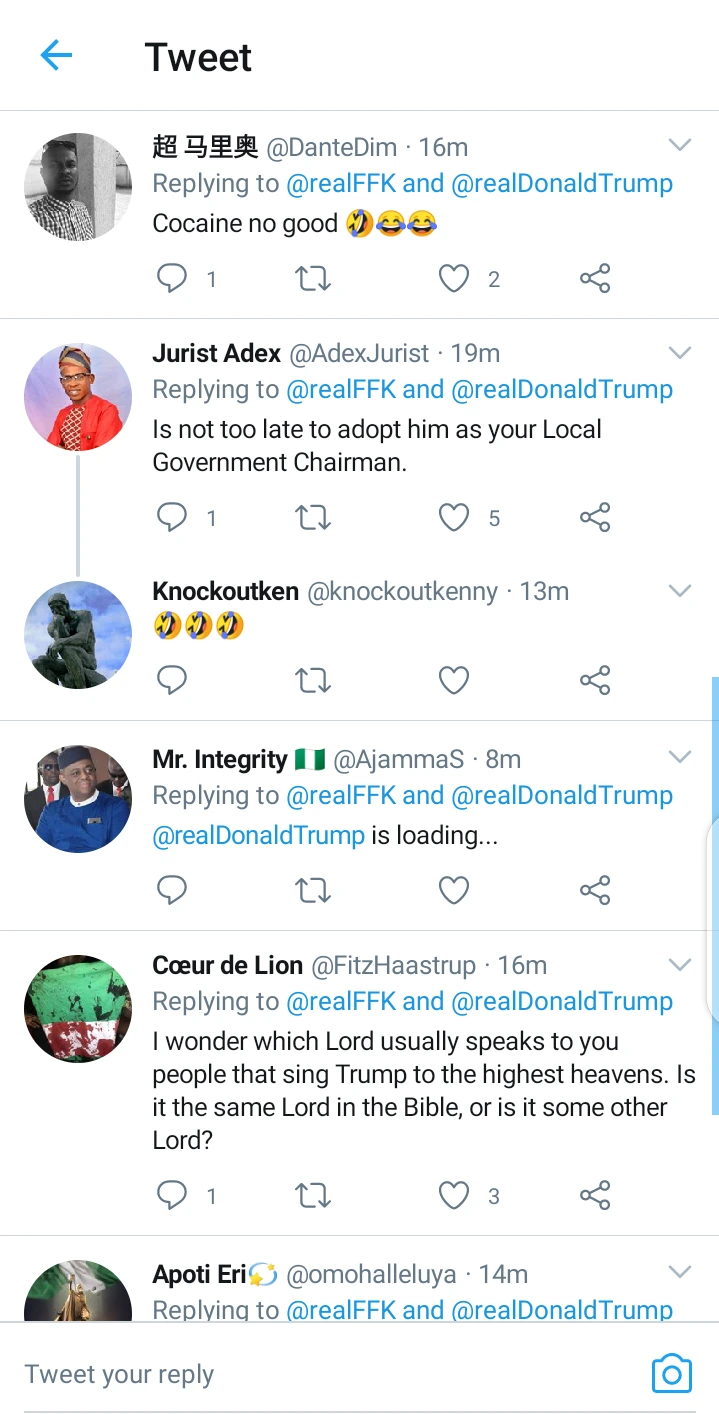
Task: Retweet Jurist Adex's tweet
Action: pos(313,517)
